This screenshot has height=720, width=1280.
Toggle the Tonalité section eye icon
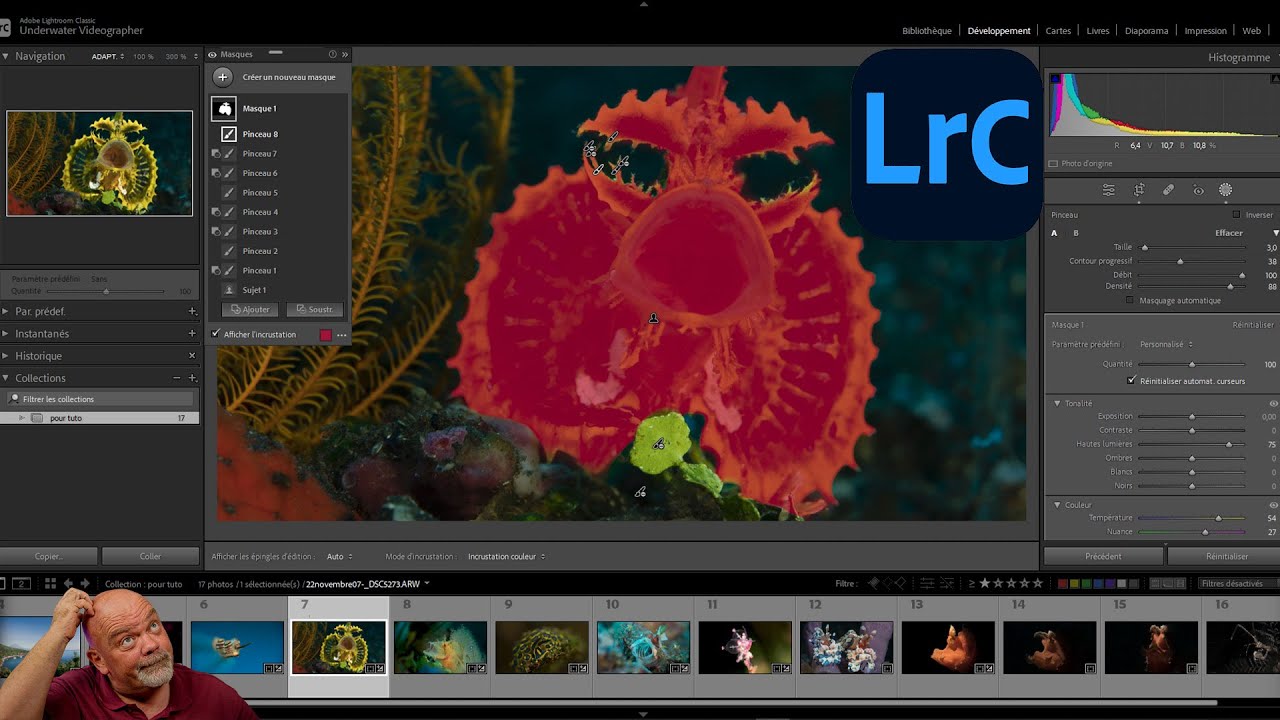point(1273,404)
